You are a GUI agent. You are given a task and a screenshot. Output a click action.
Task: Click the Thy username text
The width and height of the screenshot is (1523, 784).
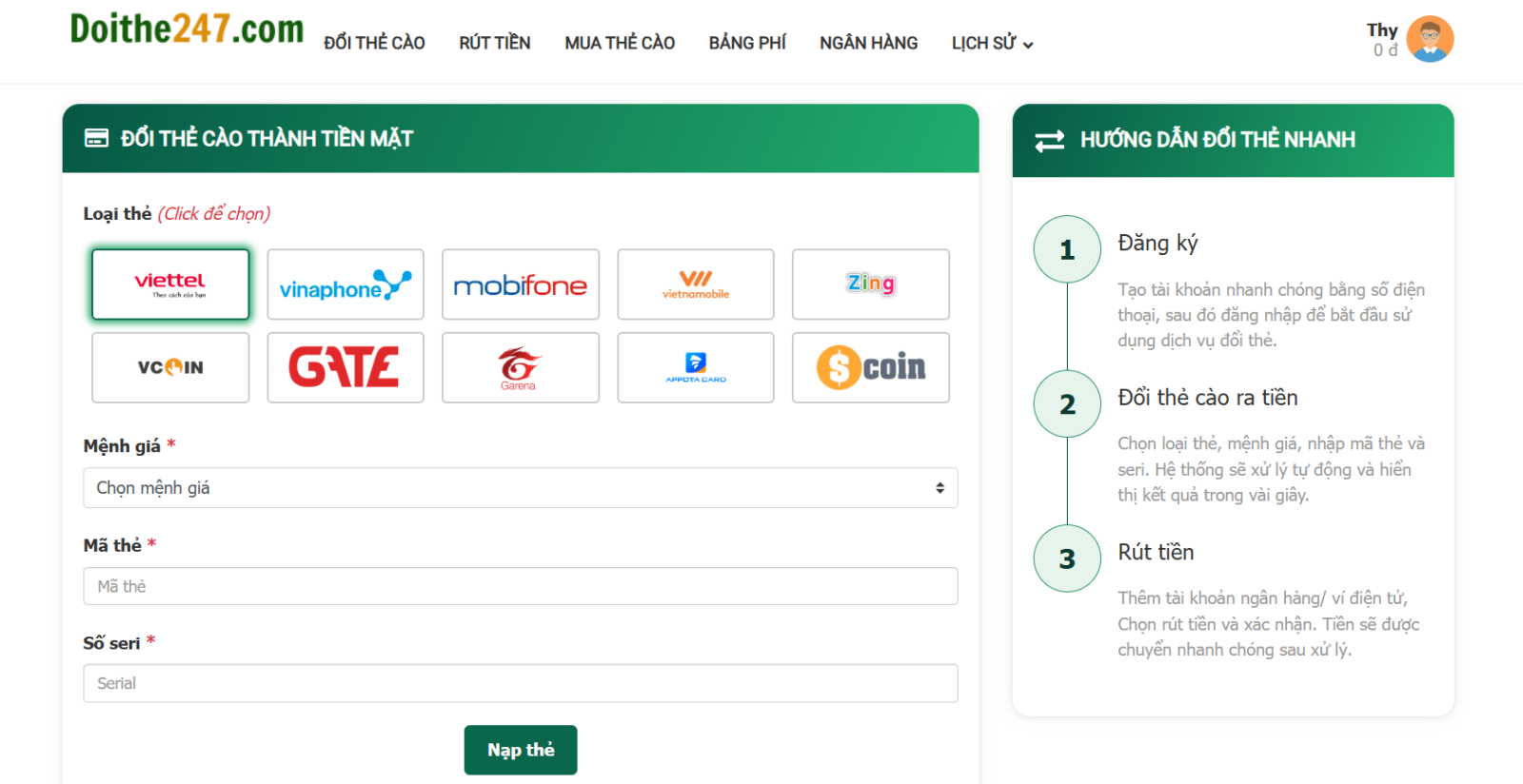click(1382, 30)
